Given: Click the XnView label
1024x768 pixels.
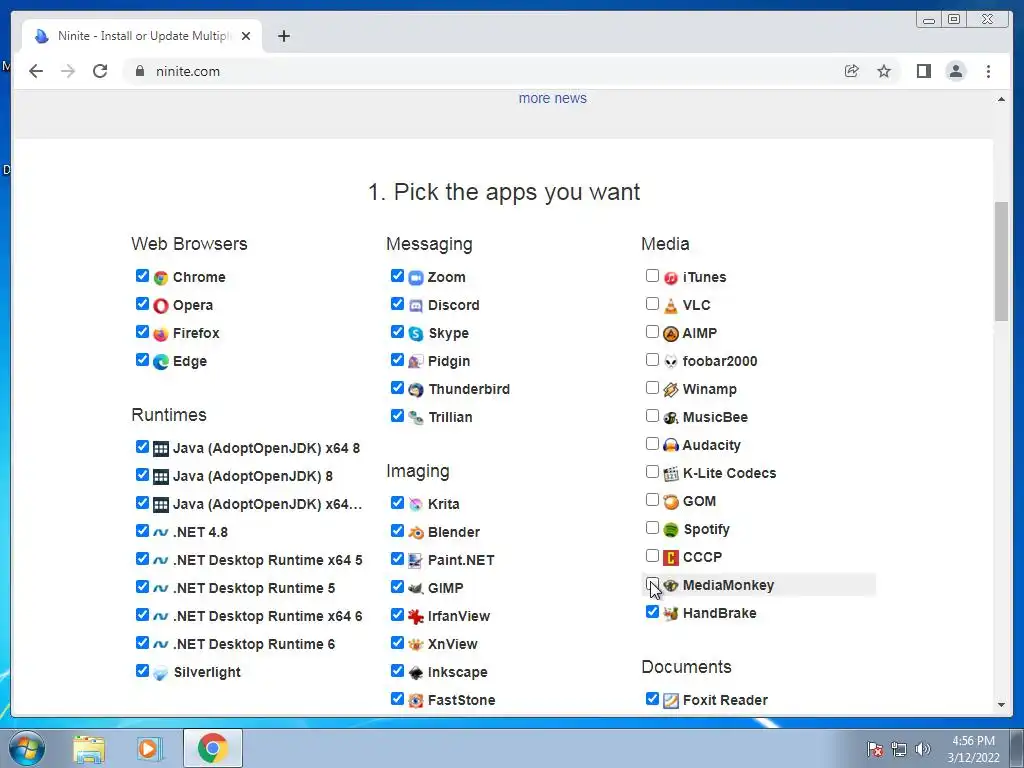Looking at the screenshot, I should pos(453,645).
